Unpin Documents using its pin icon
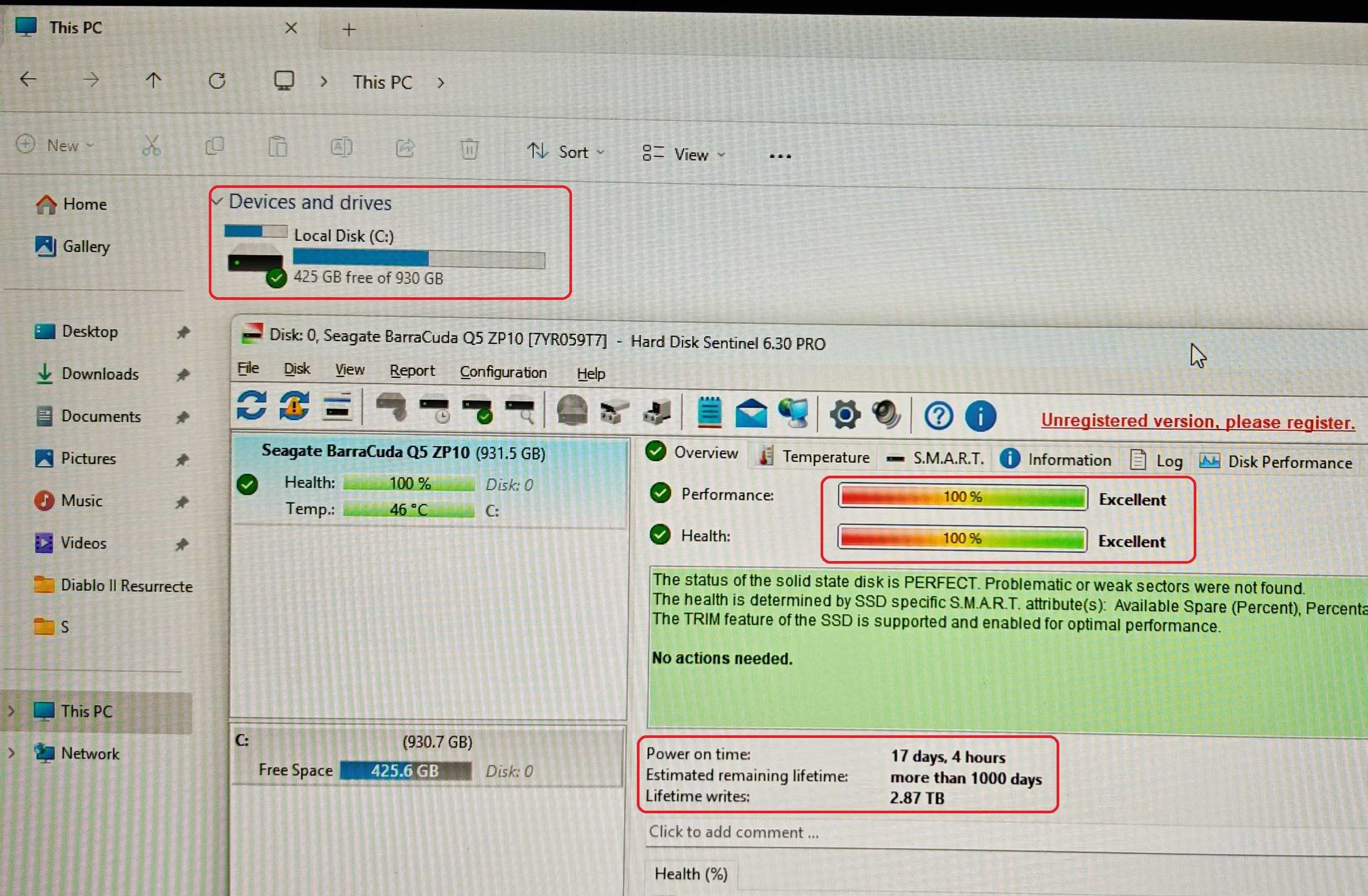This screenshot has height=896, width=1368. 183,418
